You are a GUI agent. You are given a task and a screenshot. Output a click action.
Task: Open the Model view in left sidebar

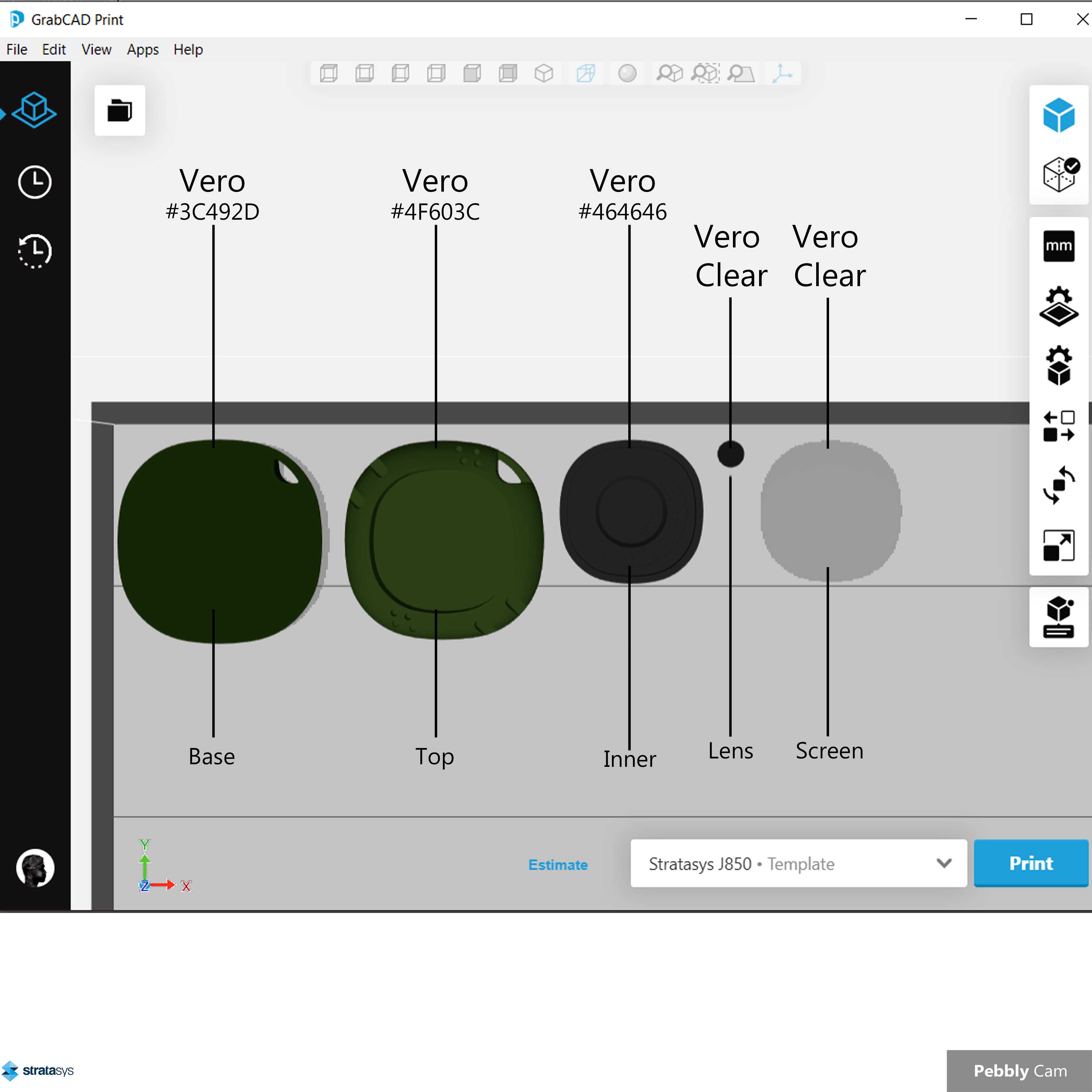point(34,110)
